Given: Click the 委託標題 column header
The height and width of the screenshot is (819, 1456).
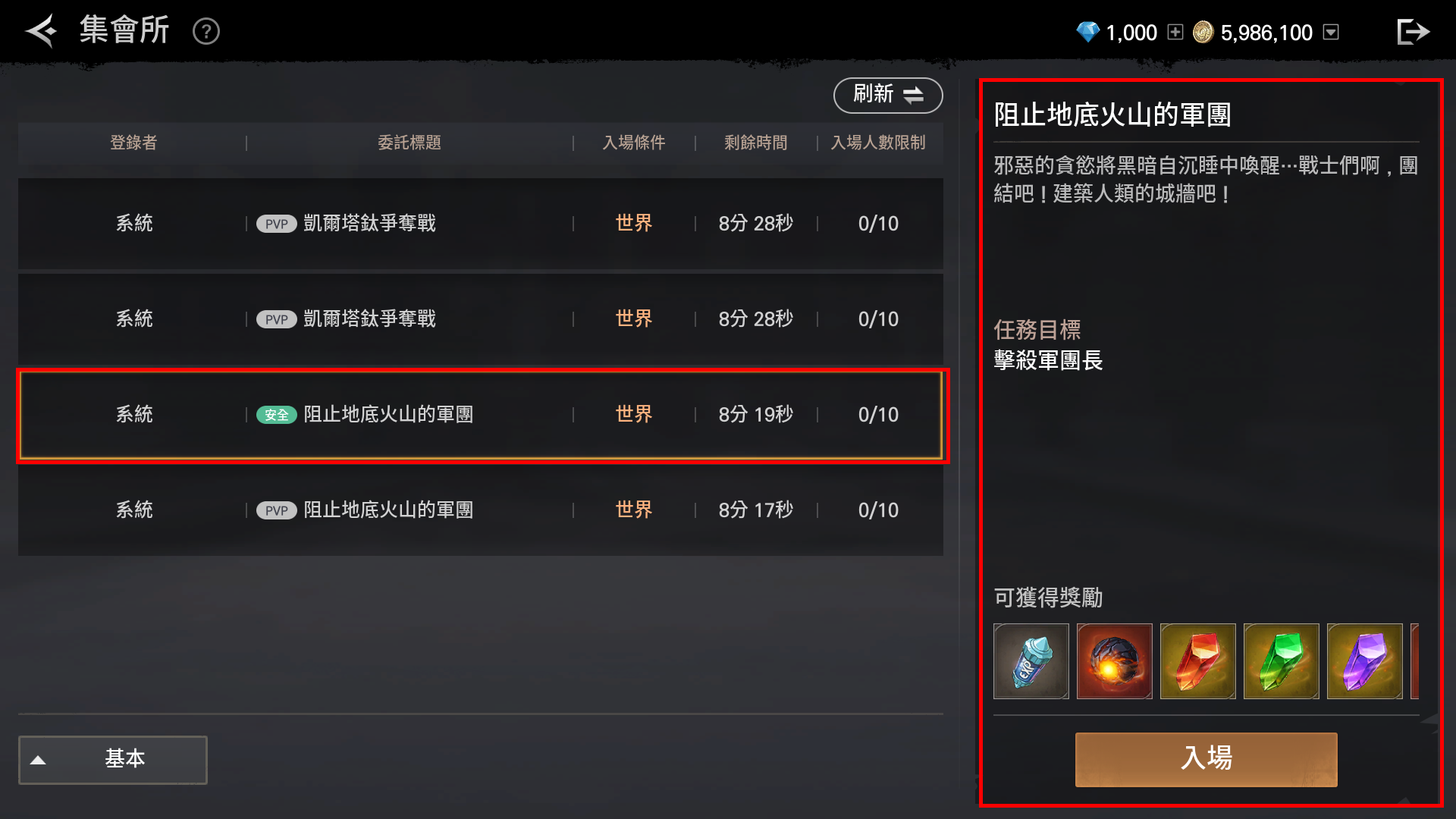Looking at the screenshot, I should pyautogui.click(x=409, y=143).
